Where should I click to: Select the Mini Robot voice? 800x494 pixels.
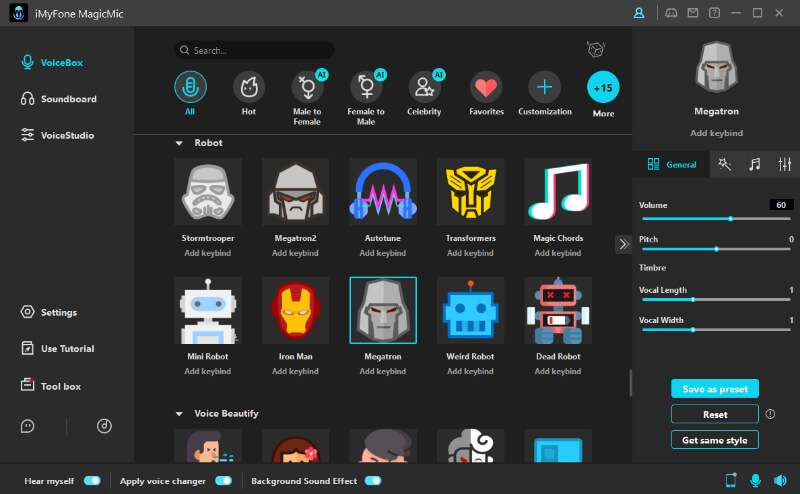[x=208, y=310]
